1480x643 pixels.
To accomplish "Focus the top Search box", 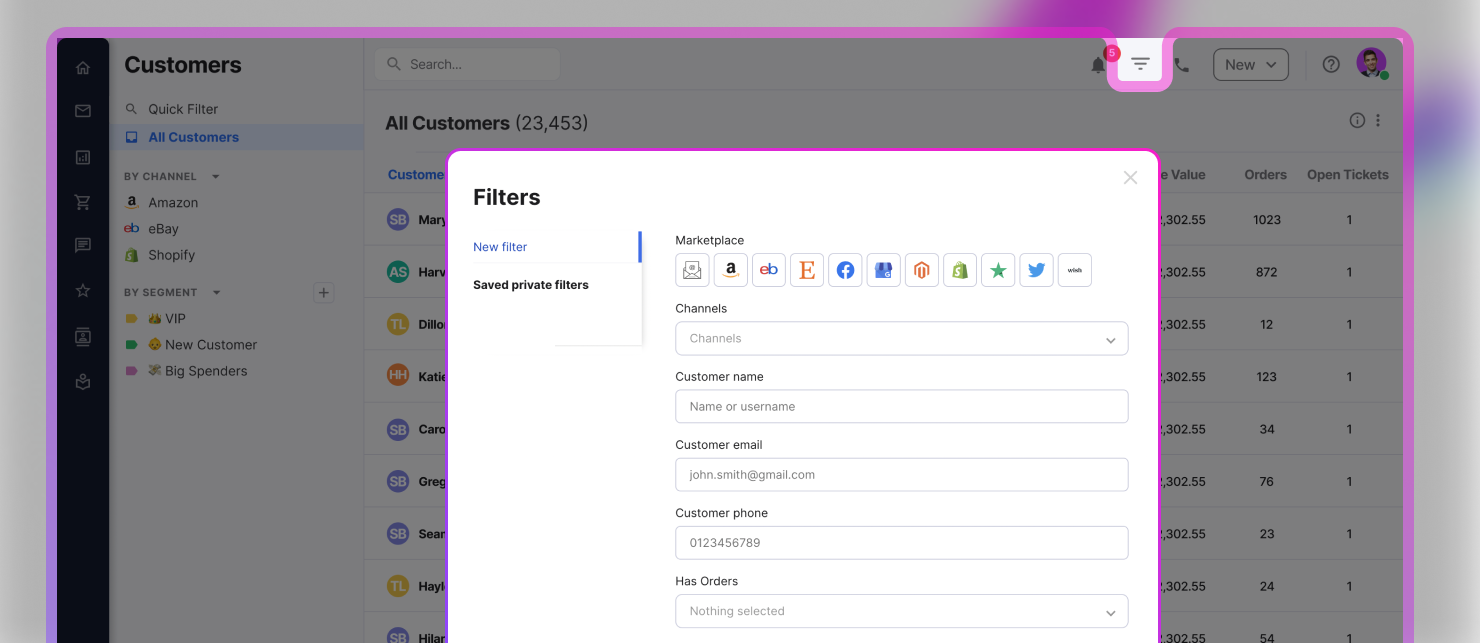I will coord(467,64).
